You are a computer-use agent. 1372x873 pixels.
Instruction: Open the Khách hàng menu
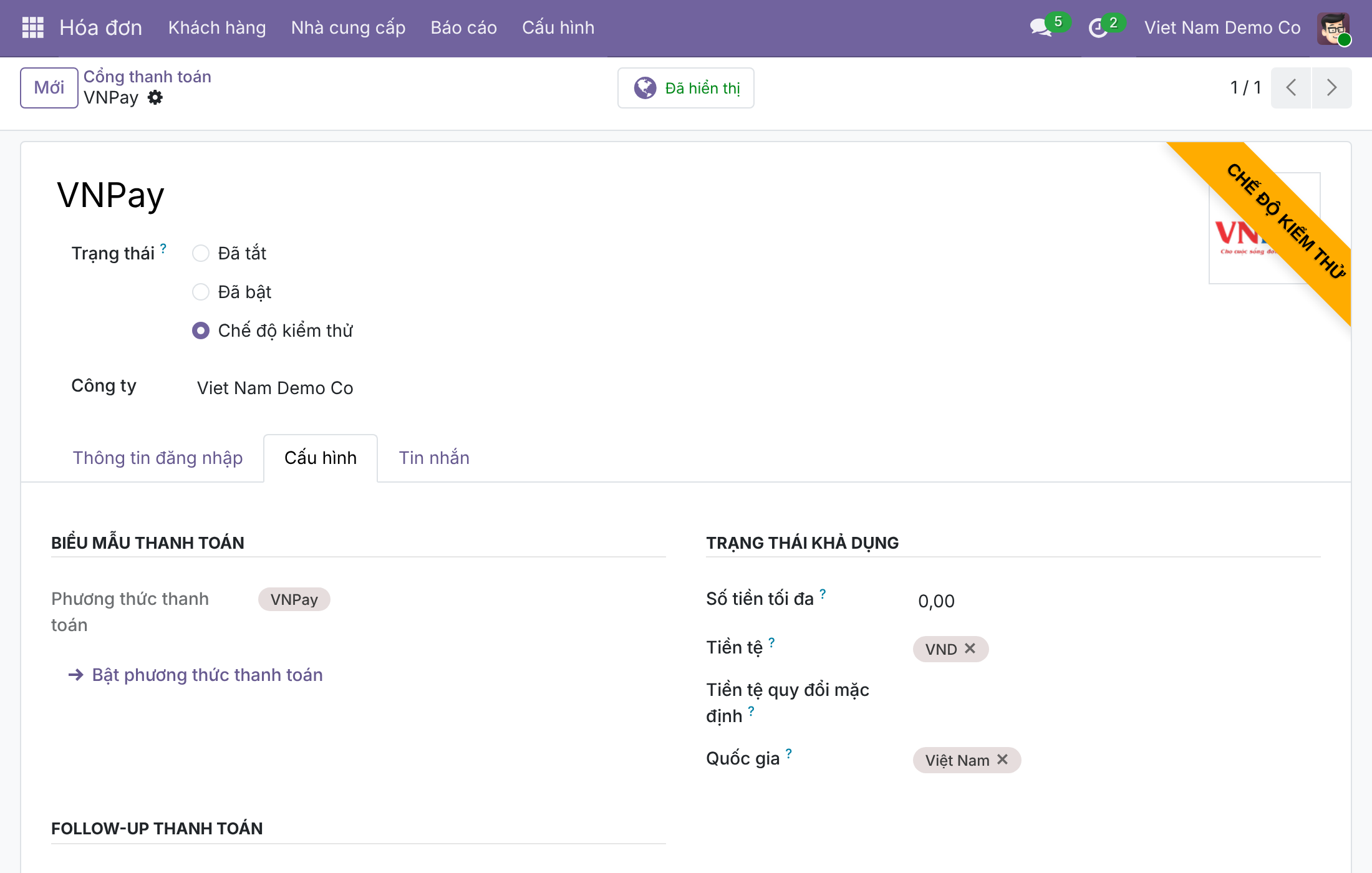click(x=217, y=27)
